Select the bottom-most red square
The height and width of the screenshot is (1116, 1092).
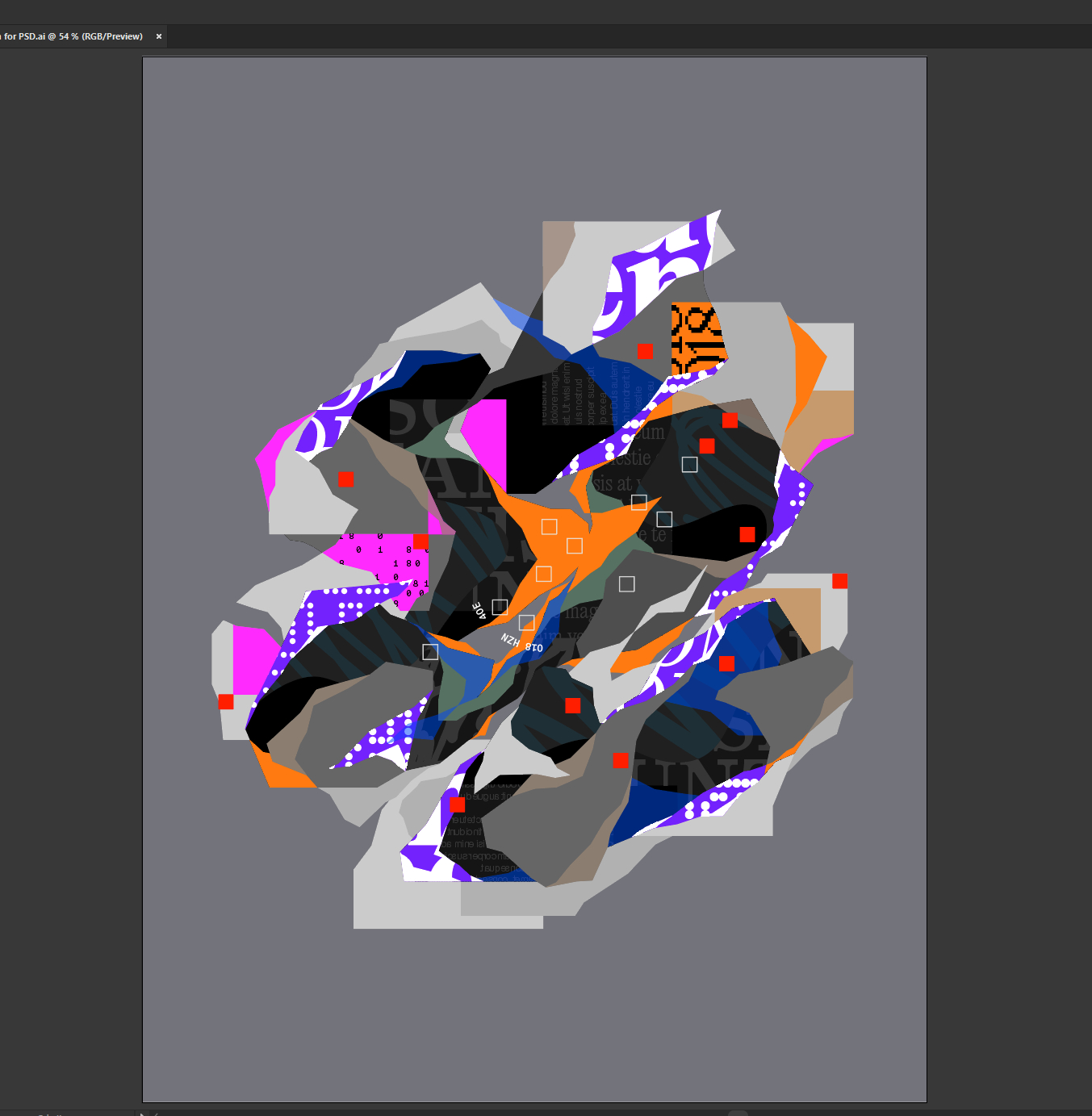pos(458,805)
